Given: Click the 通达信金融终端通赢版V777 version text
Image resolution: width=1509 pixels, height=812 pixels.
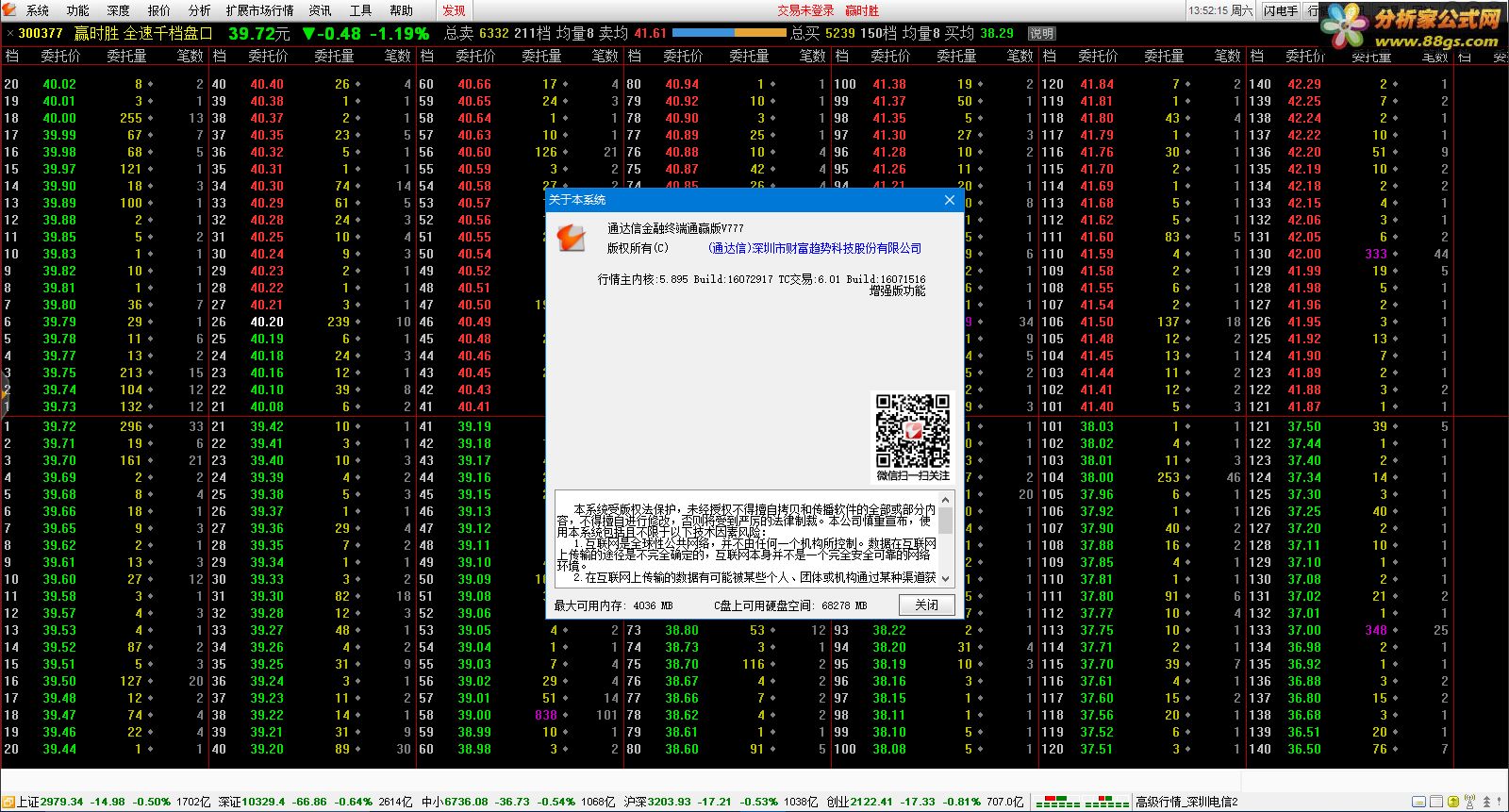Looking at the screenshot, I should coord(675,229).
